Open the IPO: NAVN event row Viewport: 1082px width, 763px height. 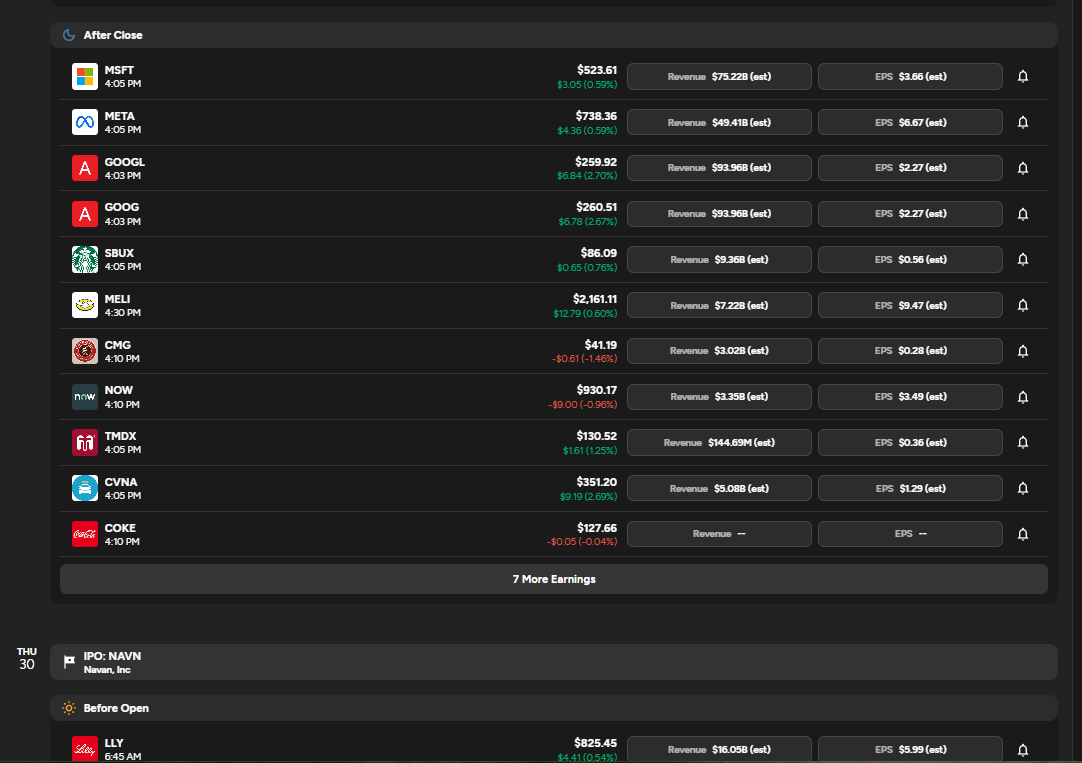[553, 662]
